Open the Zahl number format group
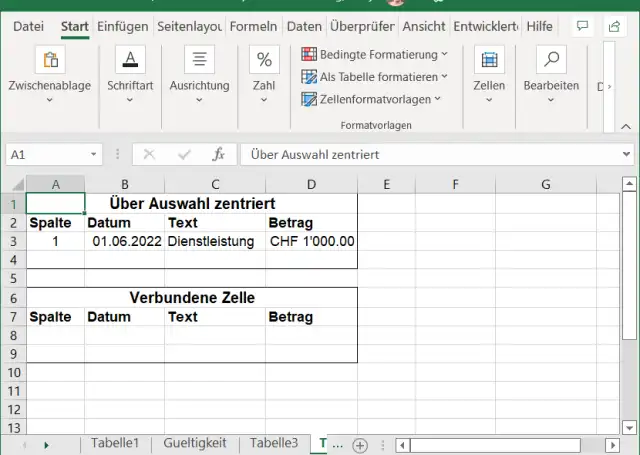The image size is (640, 455). [x=264, y=70]
